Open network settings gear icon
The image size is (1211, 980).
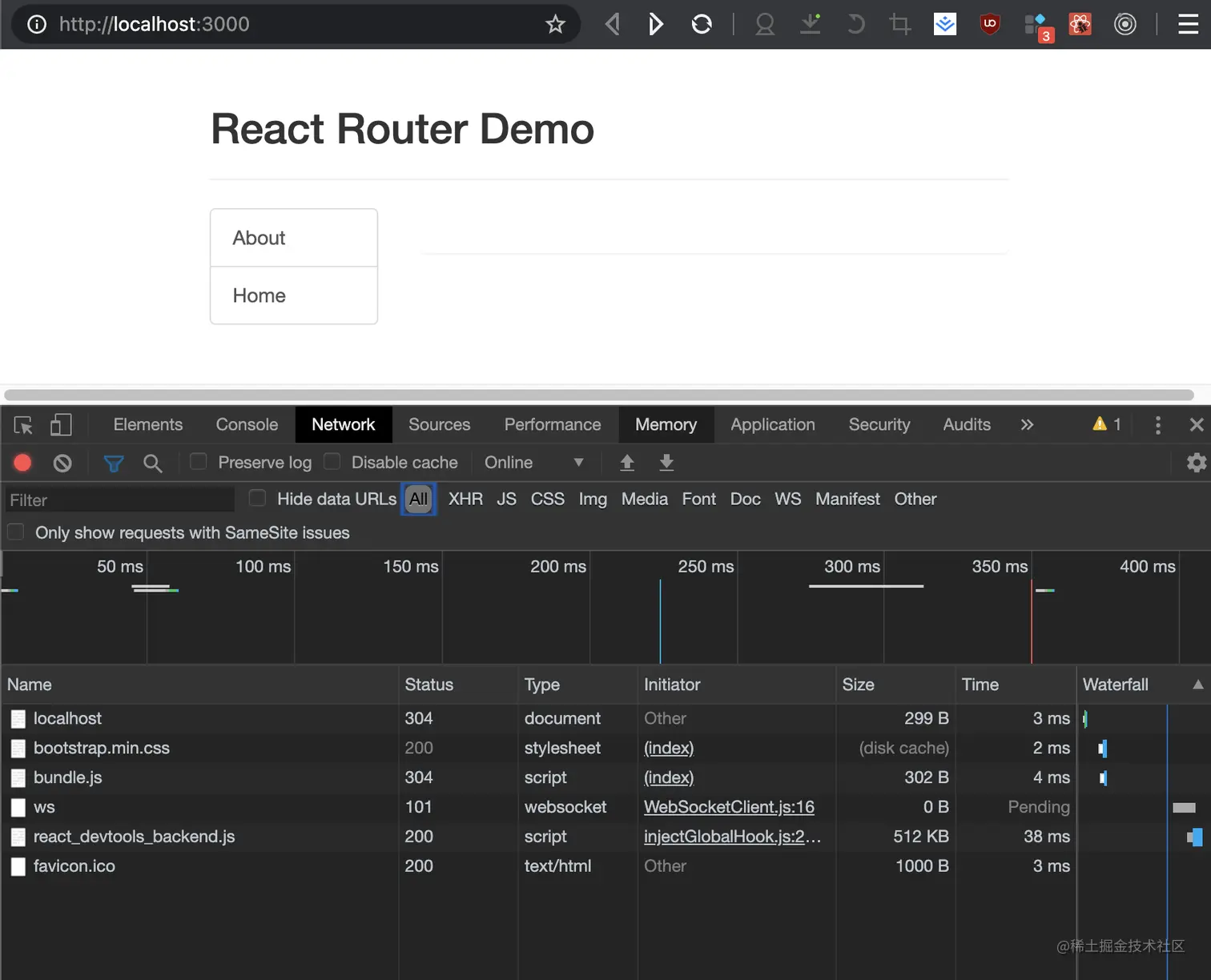tap(1197, 462)
